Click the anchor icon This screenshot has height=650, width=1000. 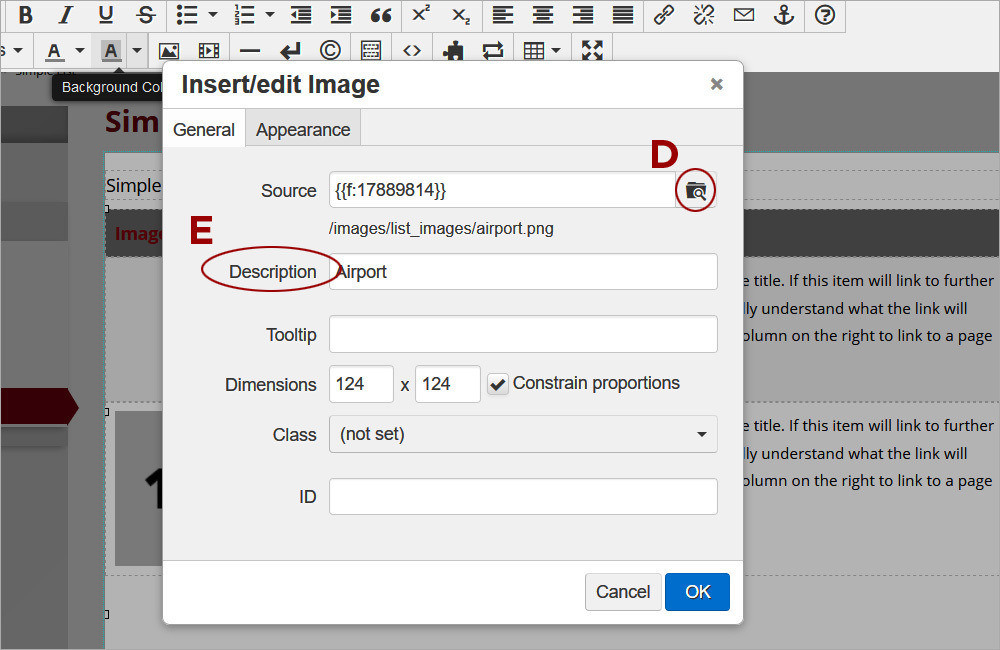coord(784,15)
